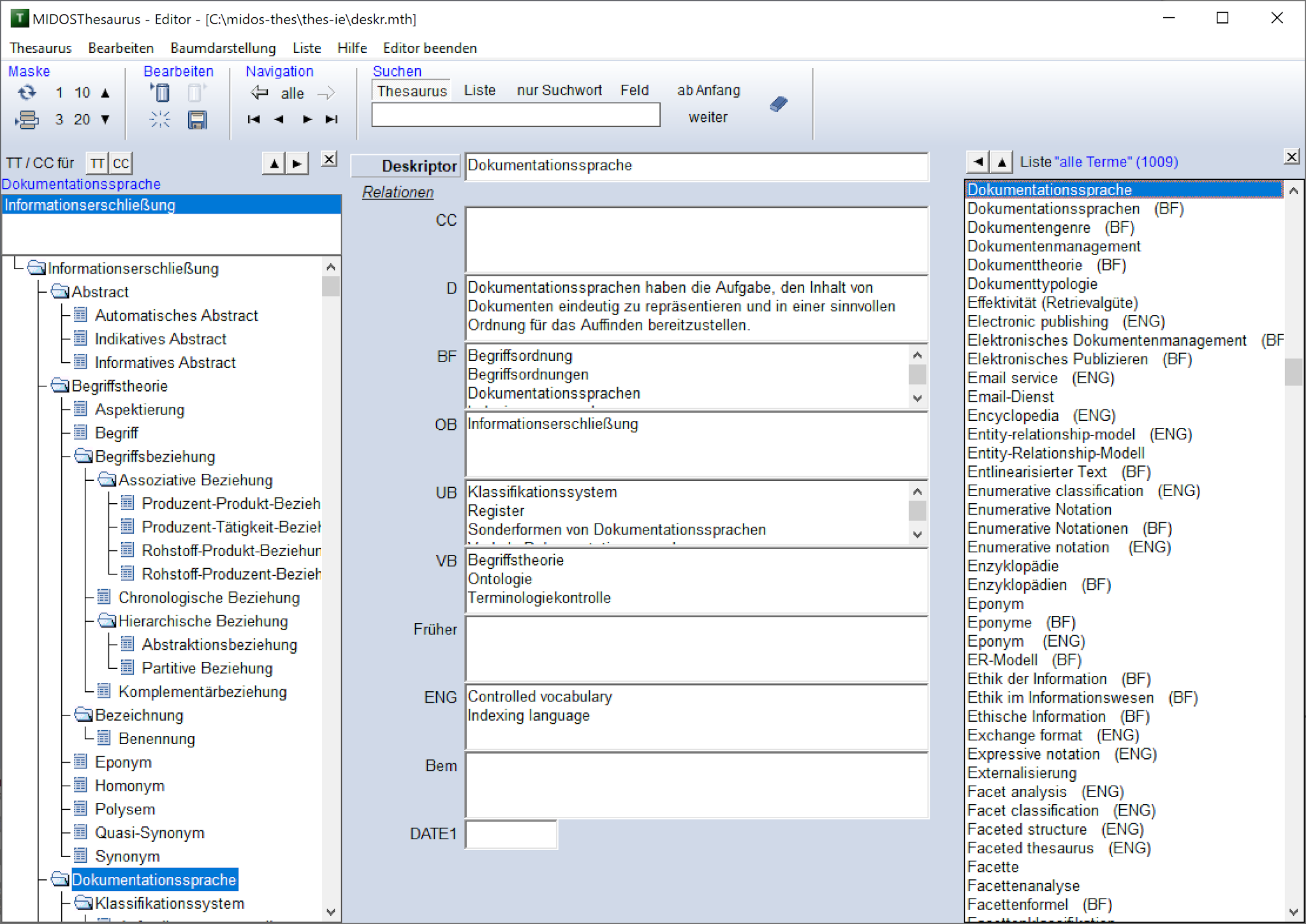Toggle the TT button in the TT/CC panel
This screenshot has height=924, width=1306.
tap(97, 163)
